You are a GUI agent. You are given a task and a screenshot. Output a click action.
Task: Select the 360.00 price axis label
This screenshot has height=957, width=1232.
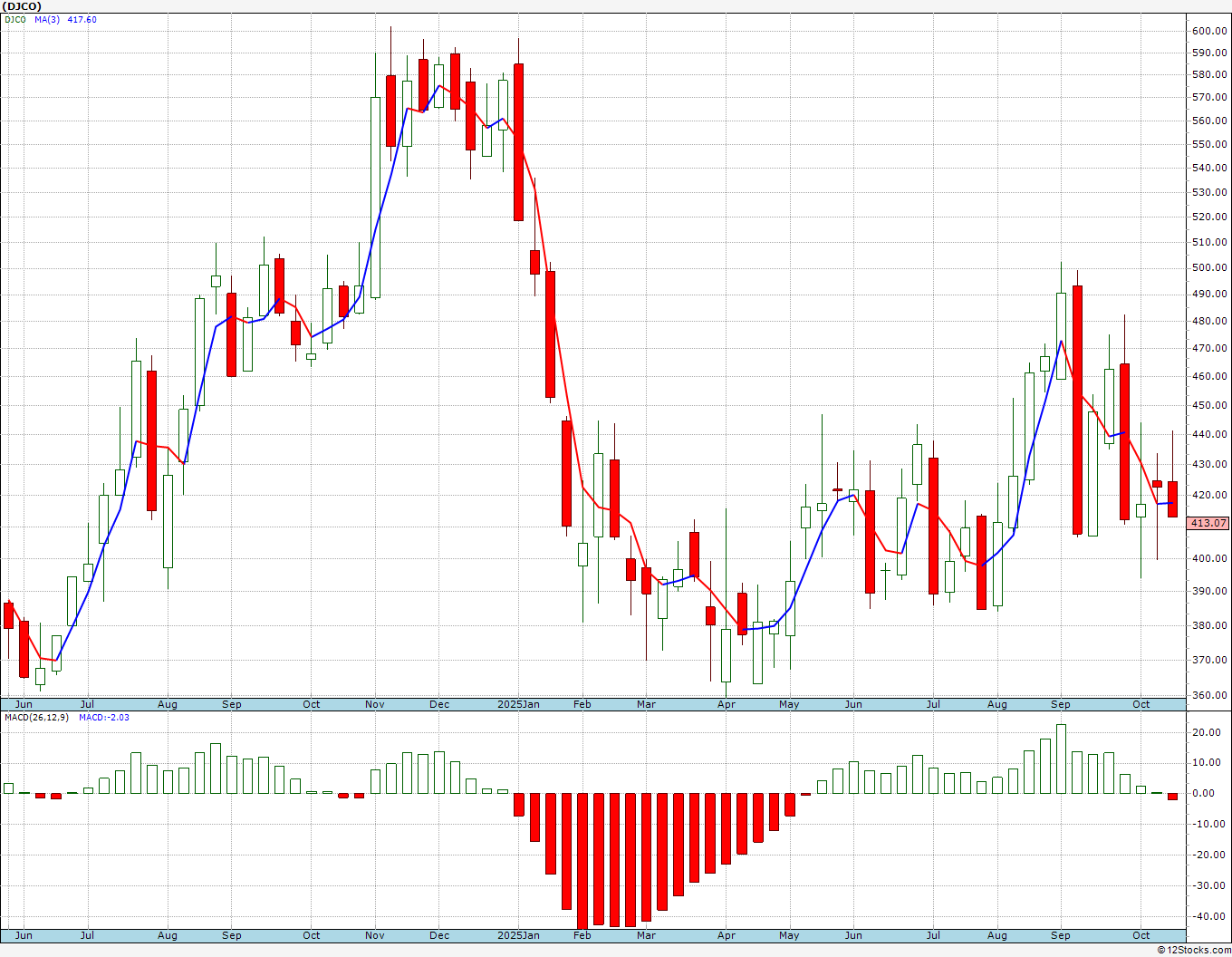click(1210, 696)
